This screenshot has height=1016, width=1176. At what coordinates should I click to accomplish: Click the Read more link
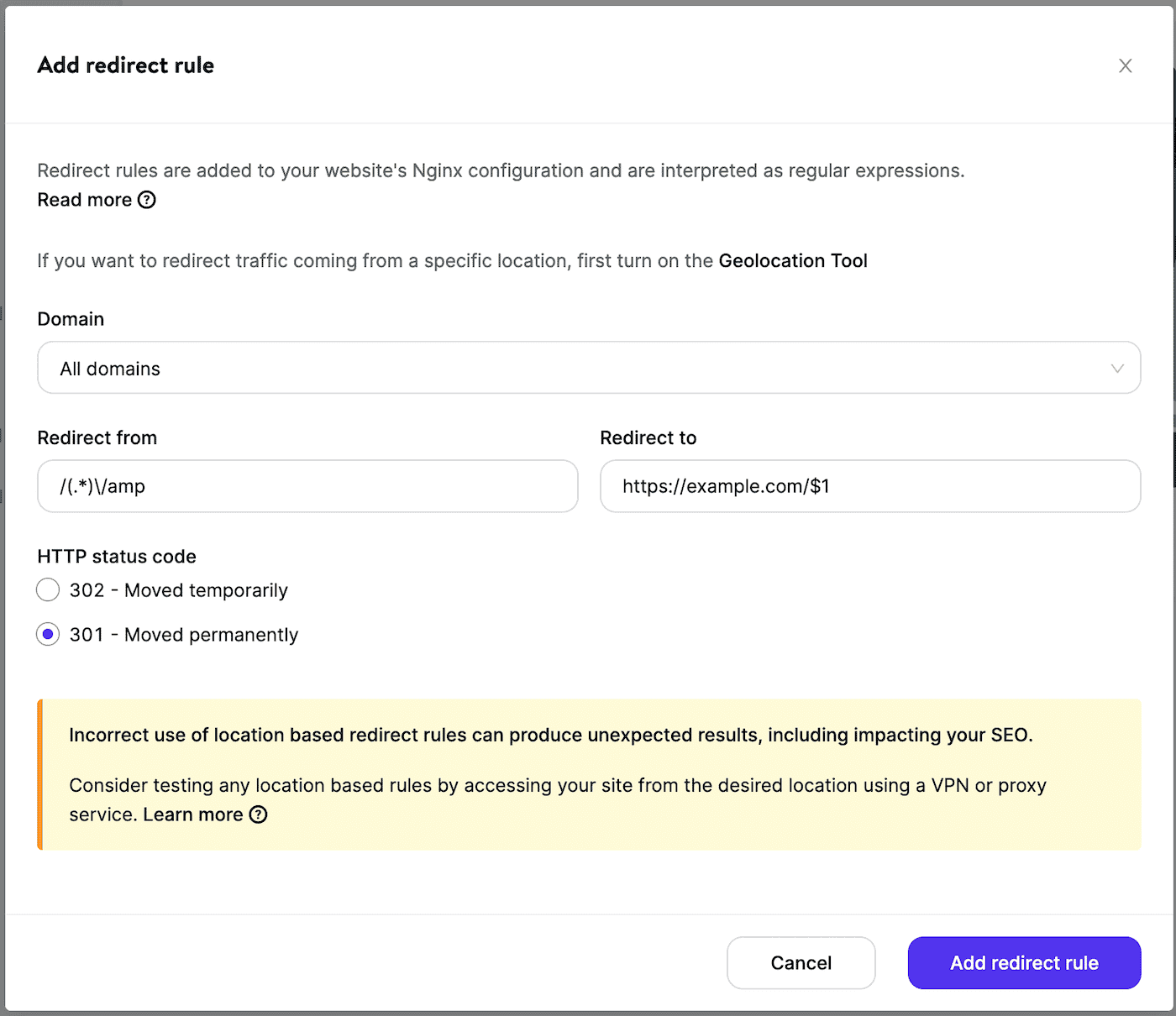84,200
